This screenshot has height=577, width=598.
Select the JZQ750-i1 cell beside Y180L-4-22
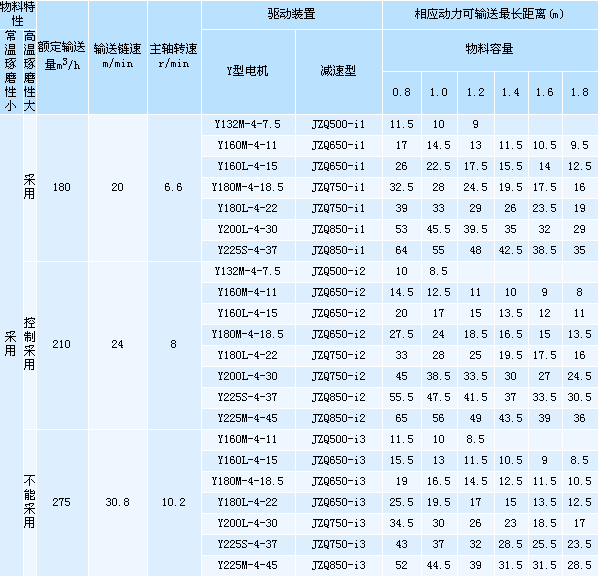click(338, 209)
